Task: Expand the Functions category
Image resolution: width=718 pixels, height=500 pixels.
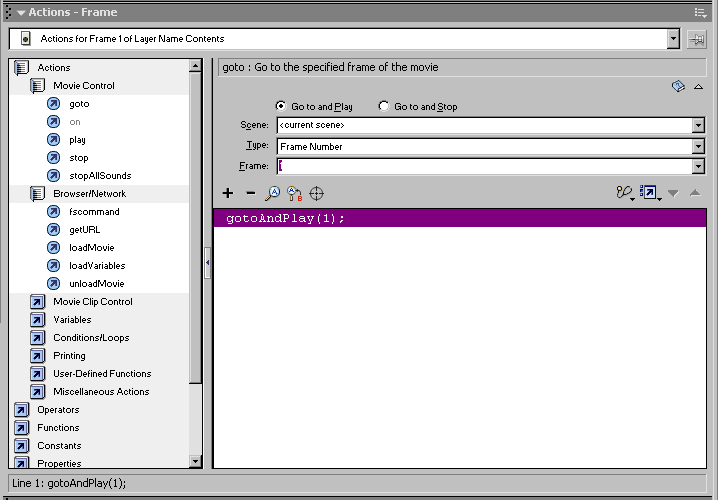Action: [x=21, y=428]
